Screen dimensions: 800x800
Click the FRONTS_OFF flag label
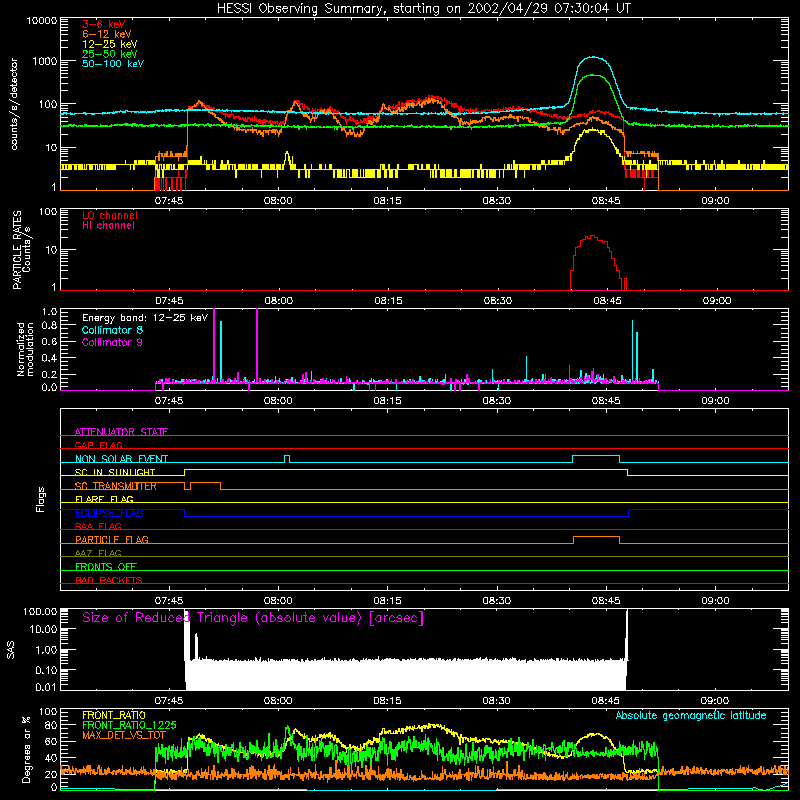point(106,566)
